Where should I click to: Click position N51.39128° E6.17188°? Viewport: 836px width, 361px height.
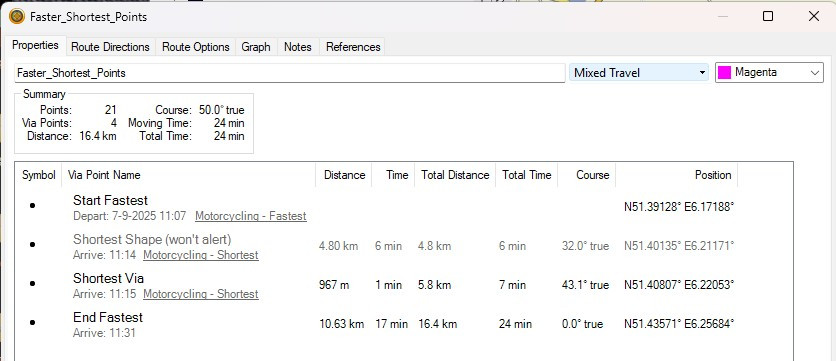679,207
